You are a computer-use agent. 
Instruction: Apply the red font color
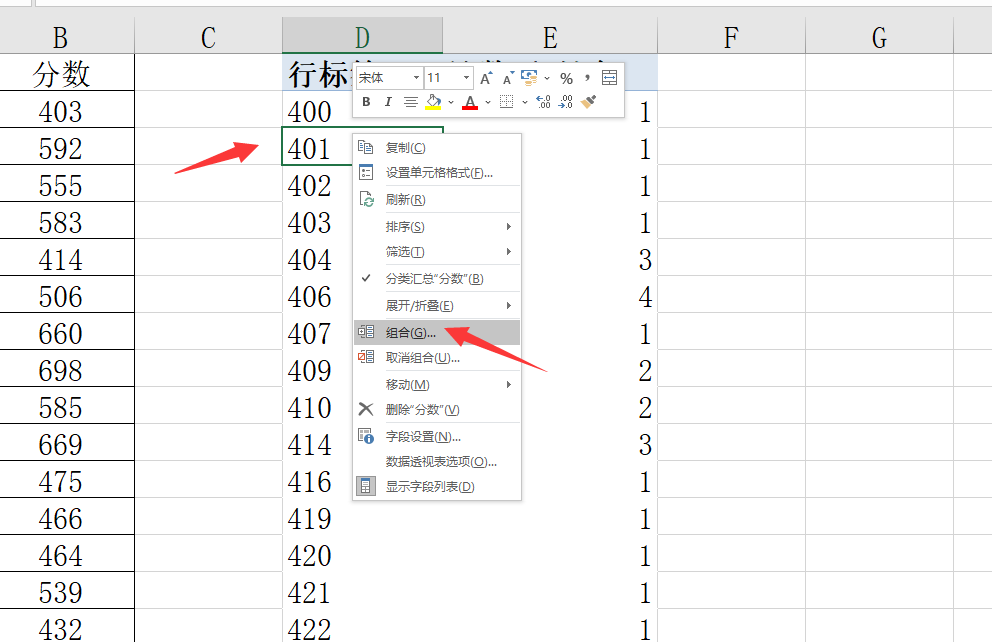(x=470, y=102)
